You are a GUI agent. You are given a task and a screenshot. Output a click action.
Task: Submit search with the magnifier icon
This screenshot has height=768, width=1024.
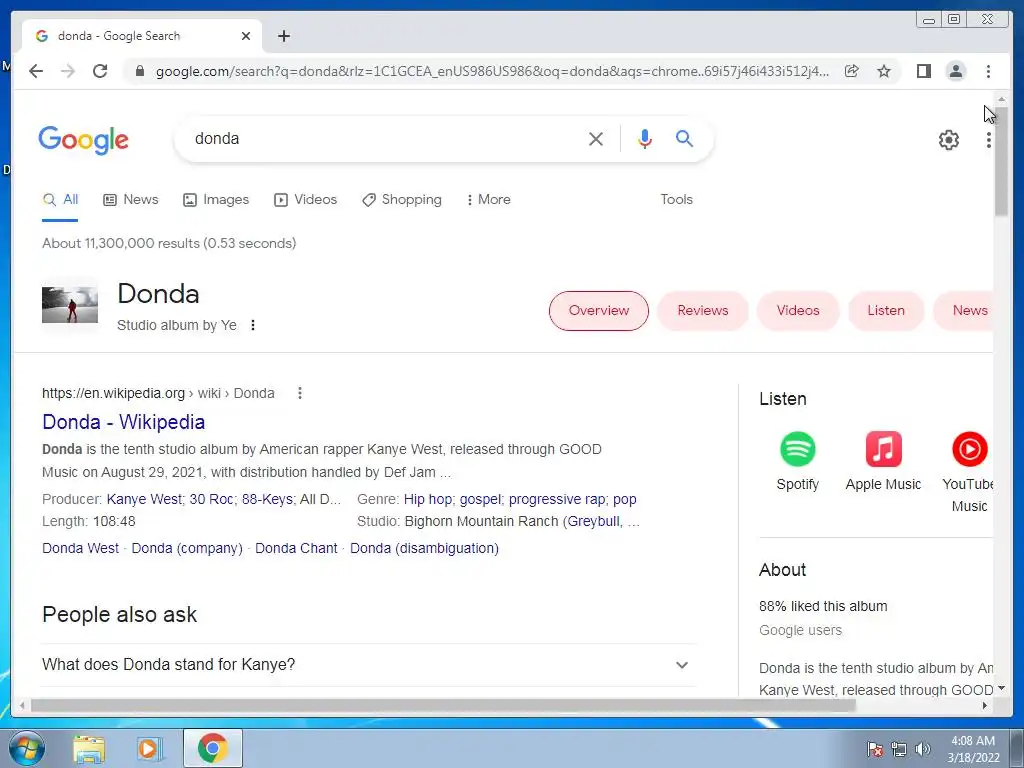(684, 138)
